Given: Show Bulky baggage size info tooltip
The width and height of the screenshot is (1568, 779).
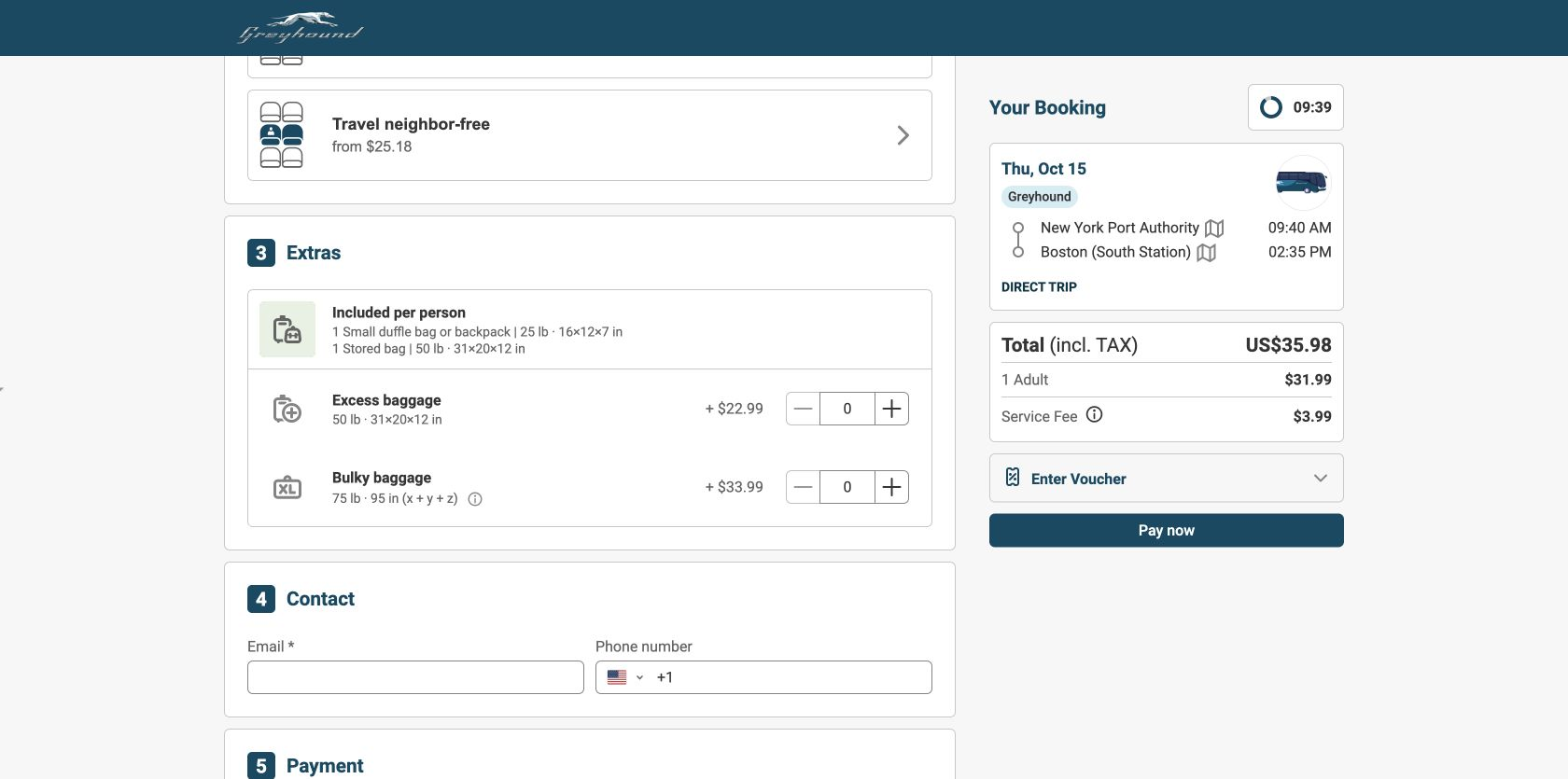Looking at the screenshot, I should (475, 499).
